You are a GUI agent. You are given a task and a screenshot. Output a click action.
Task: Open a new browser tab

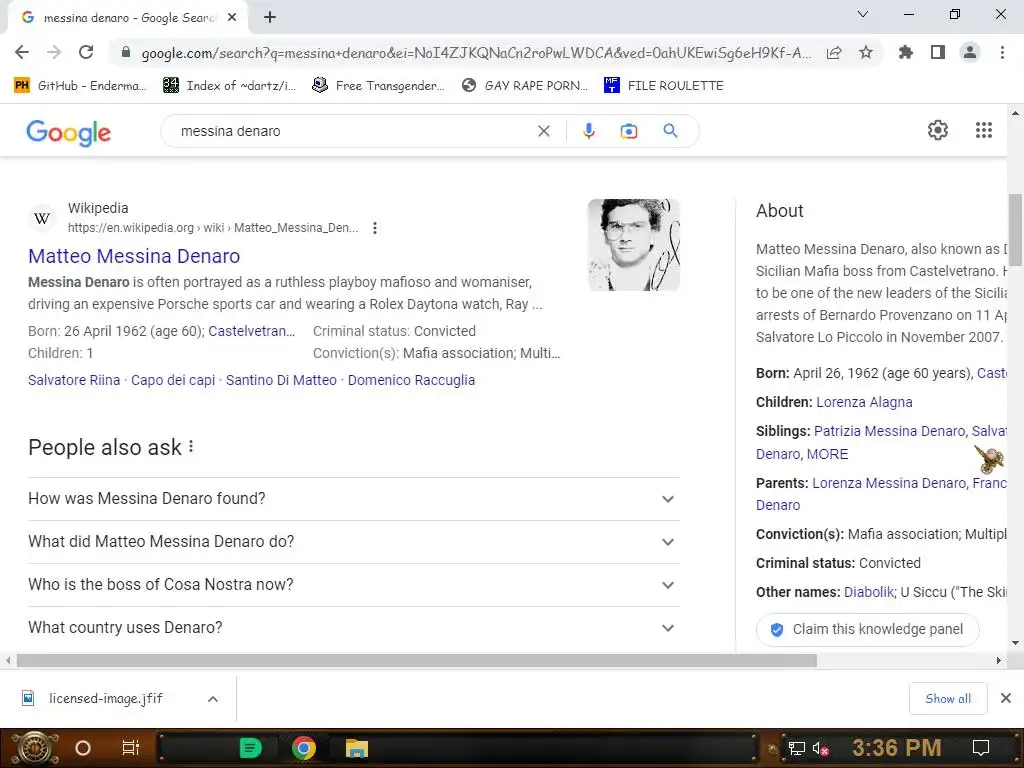(270, 18)
